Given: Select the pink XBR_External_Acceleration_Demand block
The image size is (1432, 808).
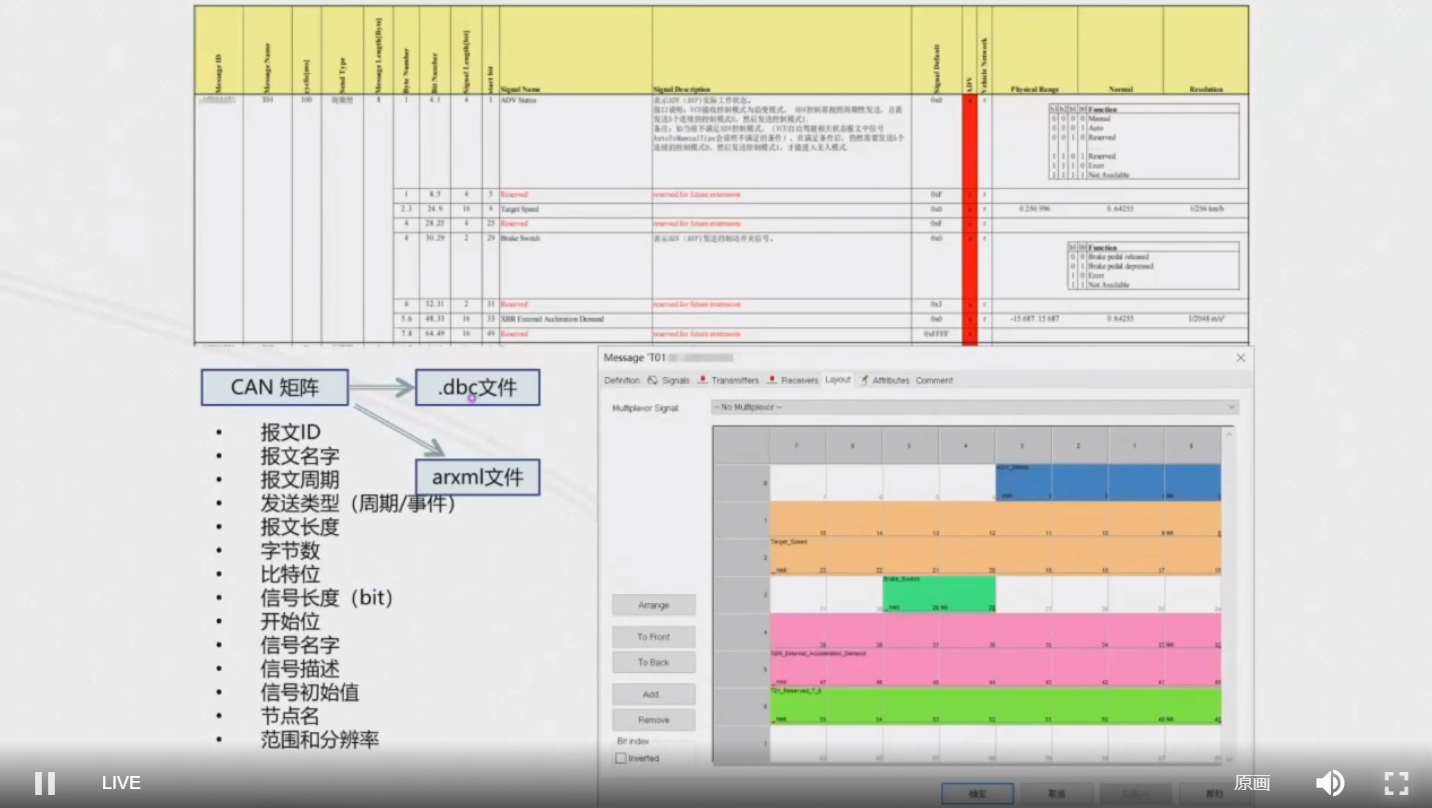Looking at the screenshot, I should (995, 650).
